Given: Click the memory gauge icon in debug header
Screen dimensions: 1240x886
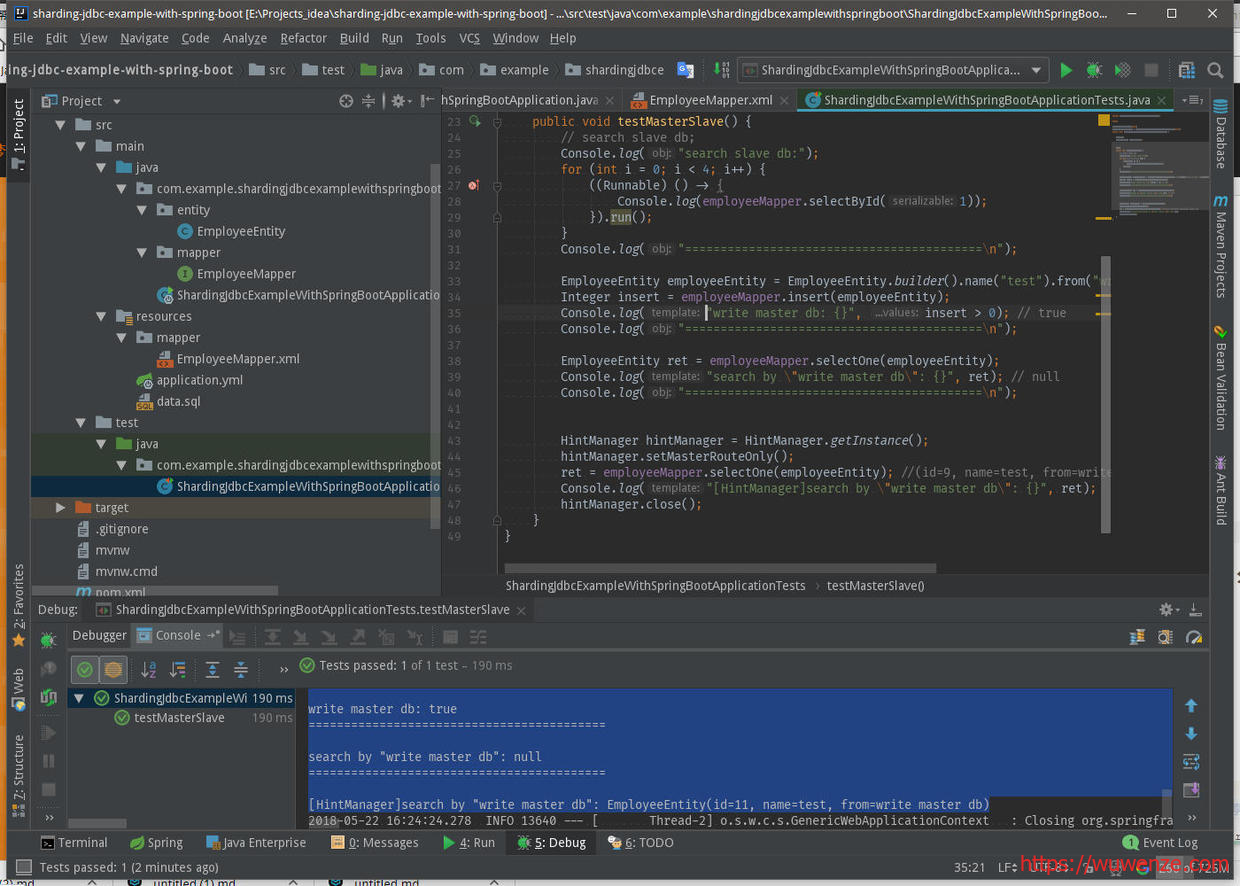Looking at the screenshot, I should pos(1193,636).
